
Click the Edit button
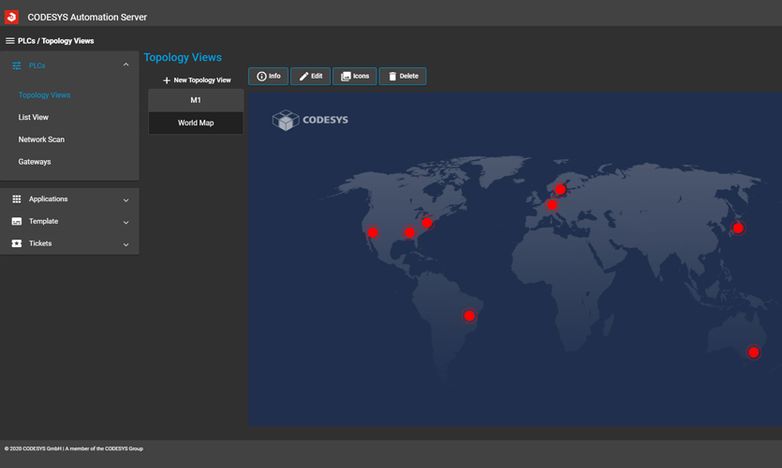(310, 76)
